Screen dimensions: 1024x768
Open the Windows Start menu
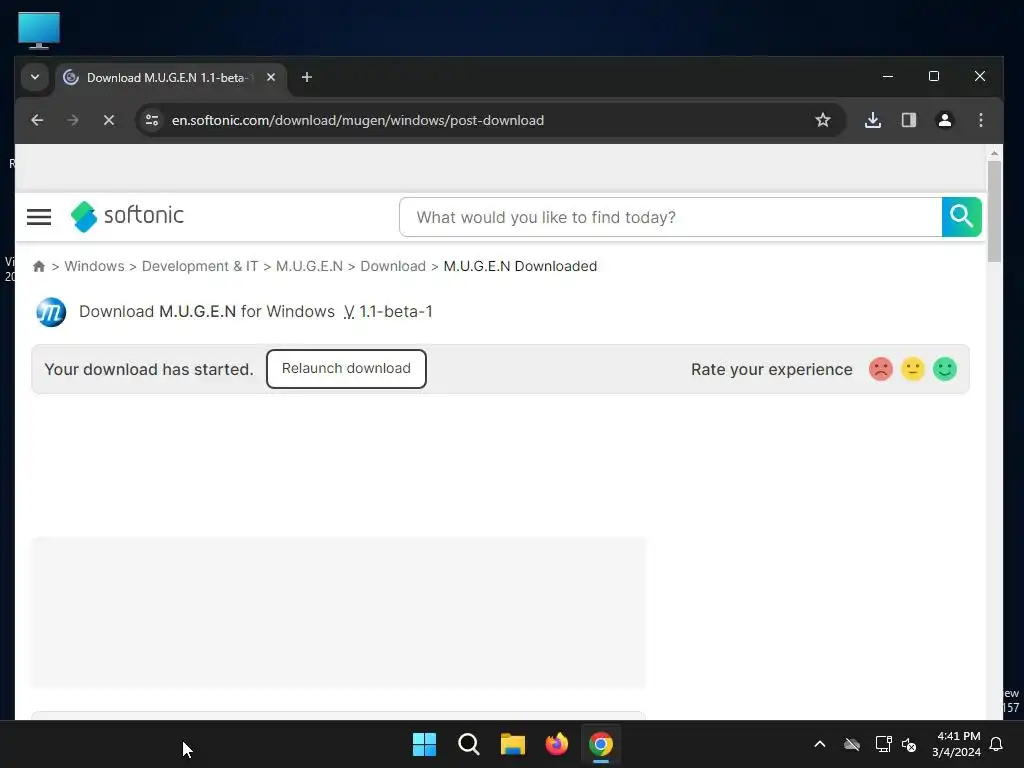(x=424, y=744)
